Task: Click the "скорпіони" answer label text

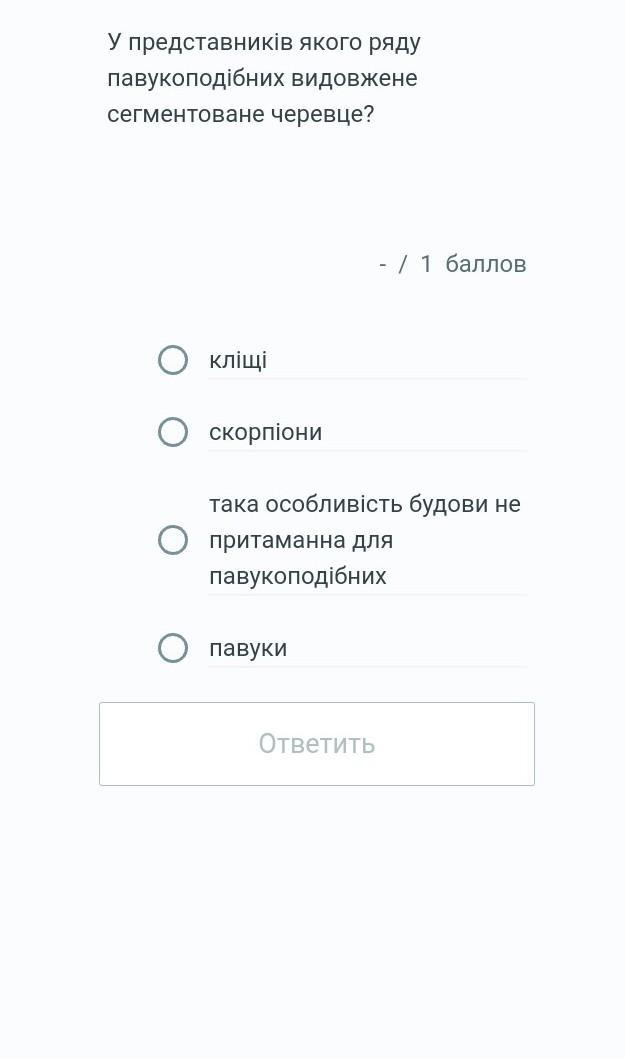Action: pos(265,432)
